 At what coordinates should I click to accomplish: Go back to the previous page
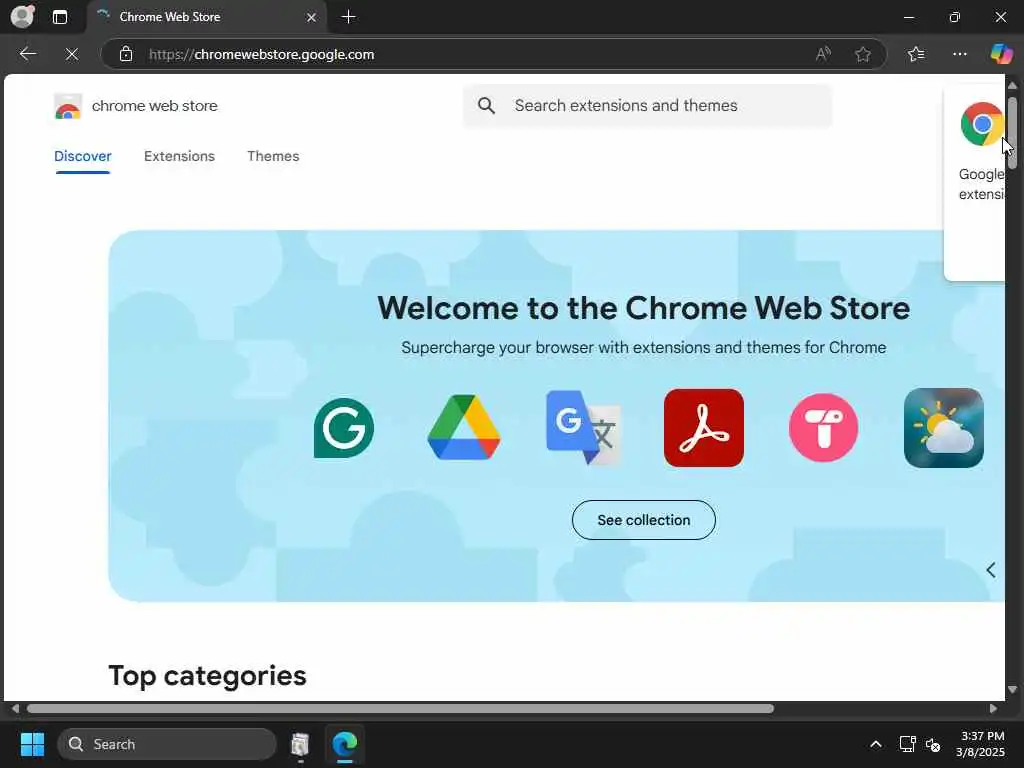click(27, 54)
